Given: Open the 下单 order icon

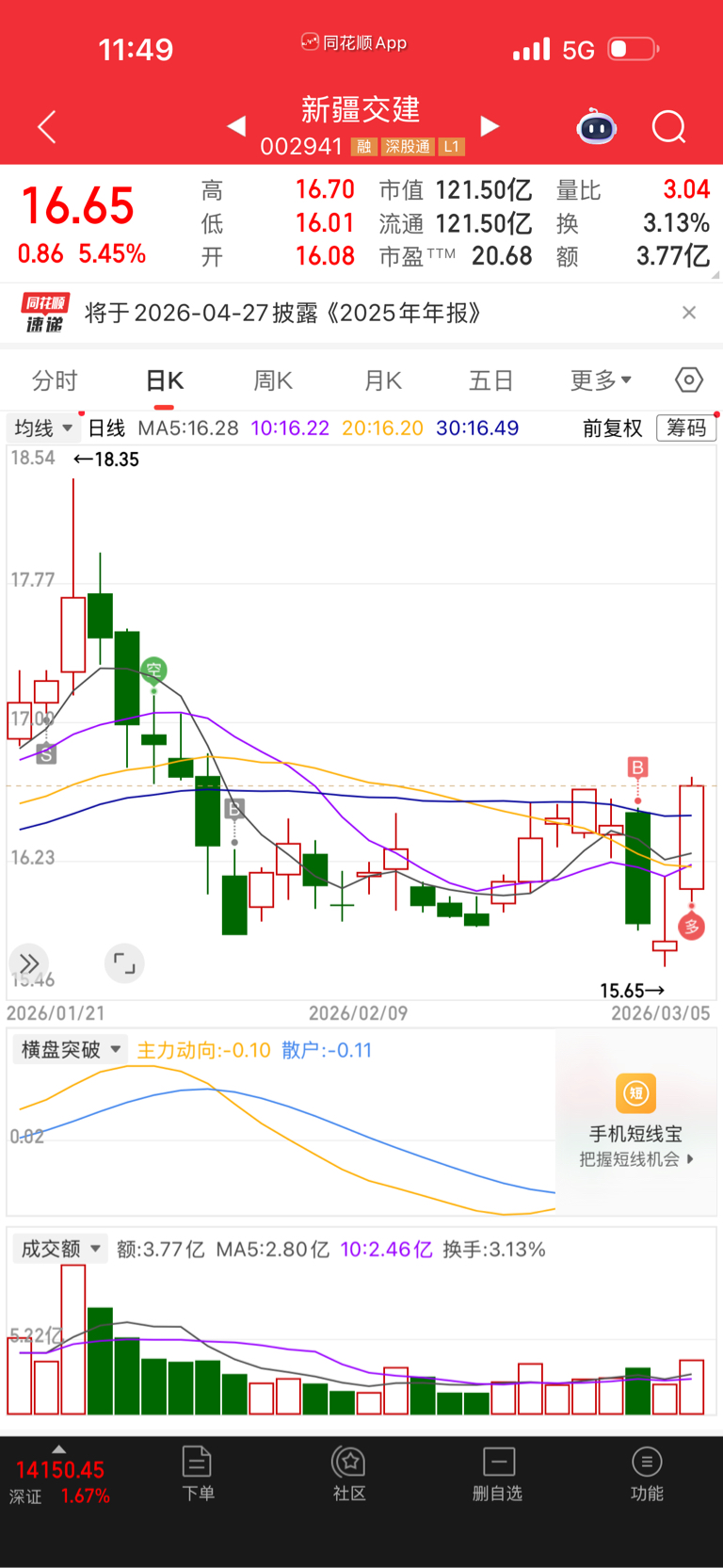Looking at the screenshot, I should click(198, 1474).
